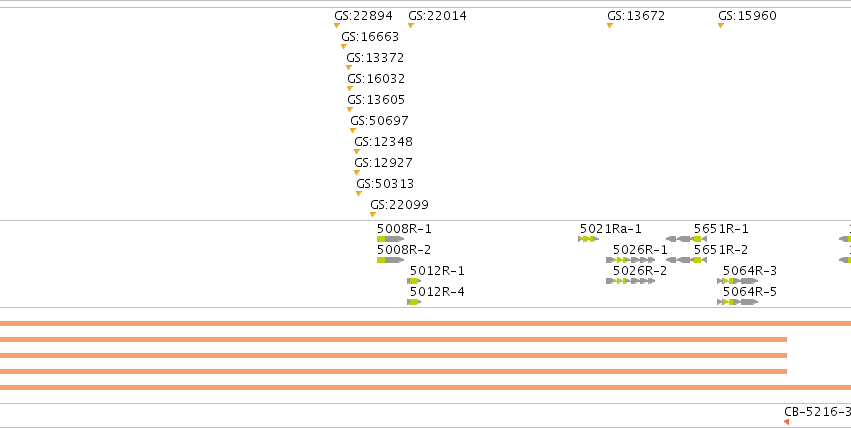Click the 5064R-3 transcript label
The image size is (851, 428).
pyautogui.click(x=750, y=271)
